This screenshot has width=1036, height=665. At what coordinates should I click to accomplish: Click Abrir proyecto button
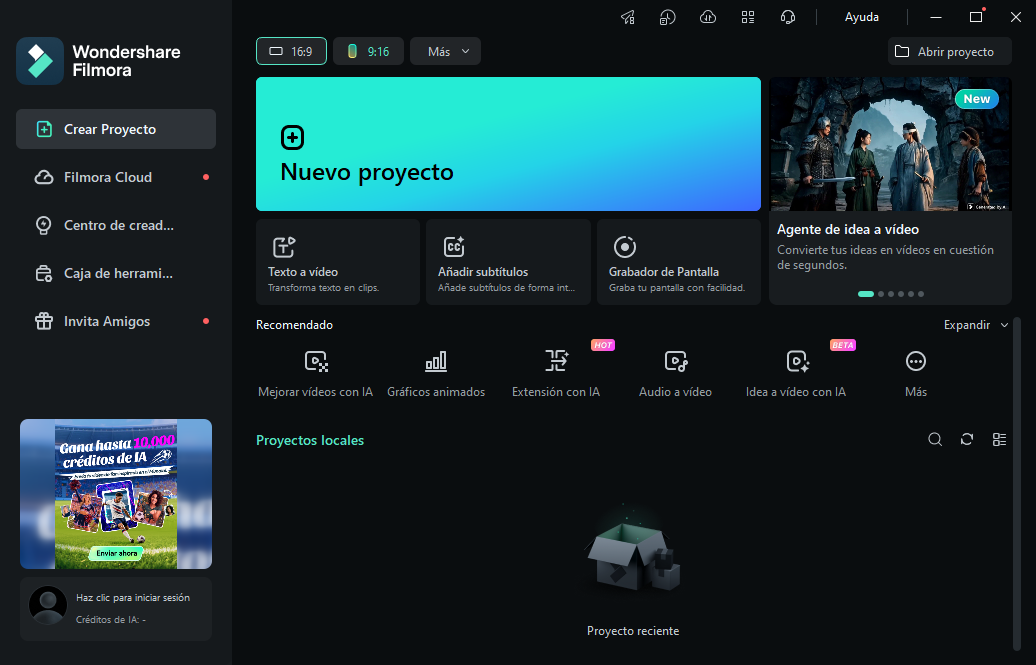(x=949, y=52)
